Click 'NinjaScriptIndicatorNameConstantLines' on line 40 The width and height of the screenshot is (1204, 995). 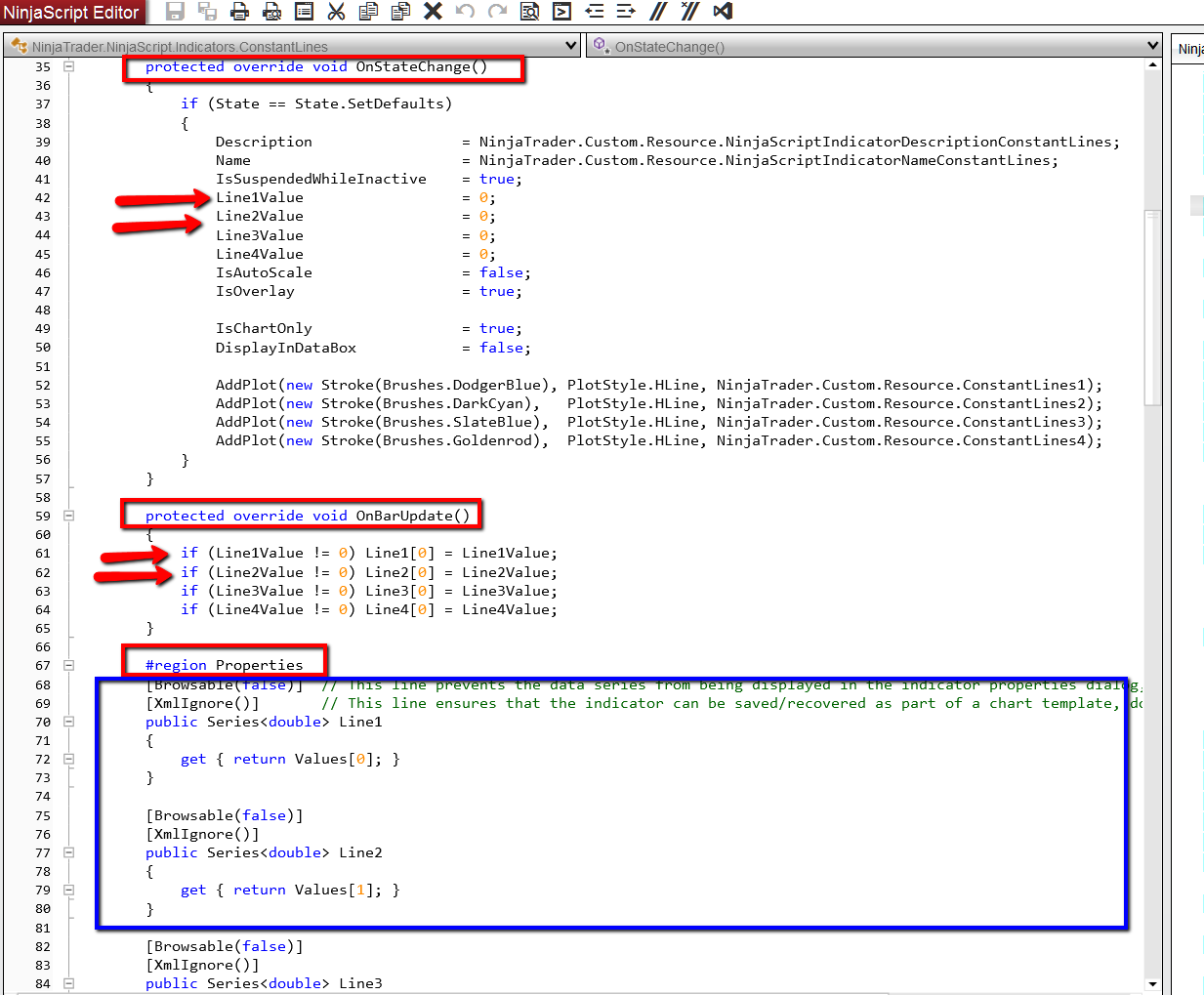tap(888, 160)
